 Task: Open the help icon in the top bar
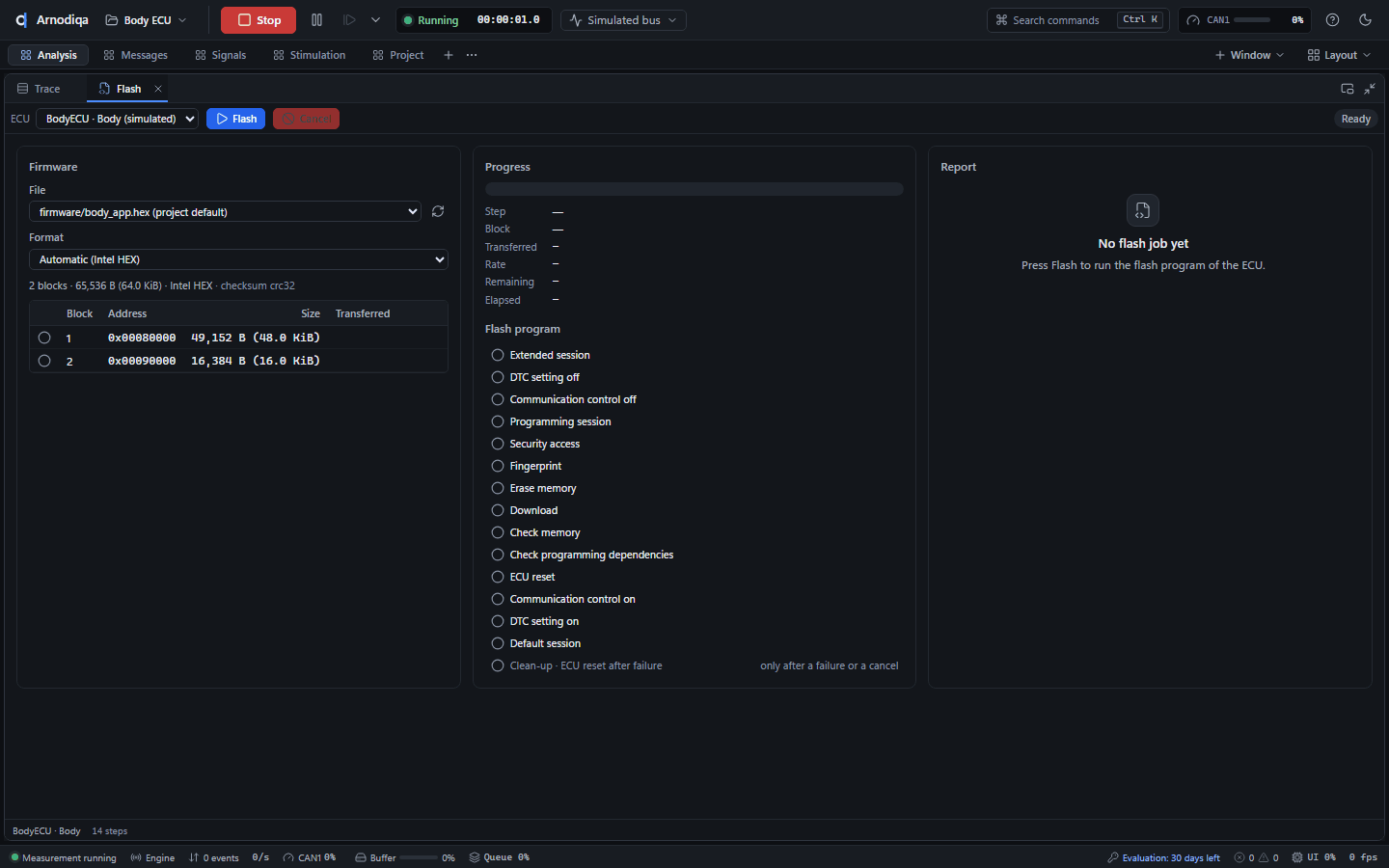pos(1332,20)
